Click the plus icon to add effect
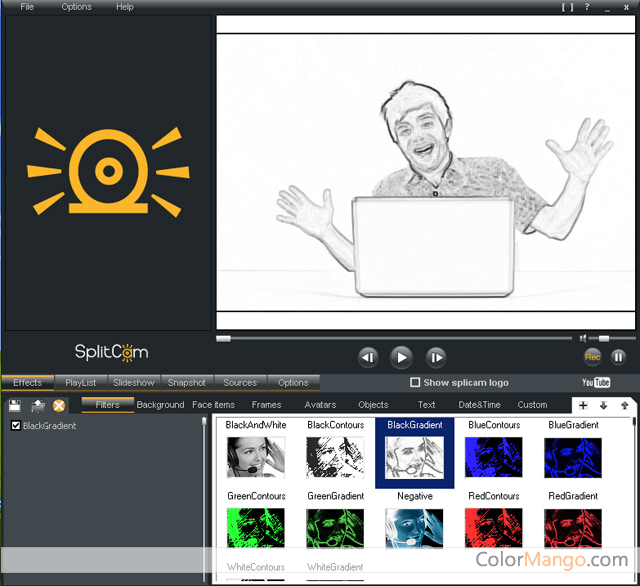The height and width of the screenshot is (586, 640). [x=583, y=405]
